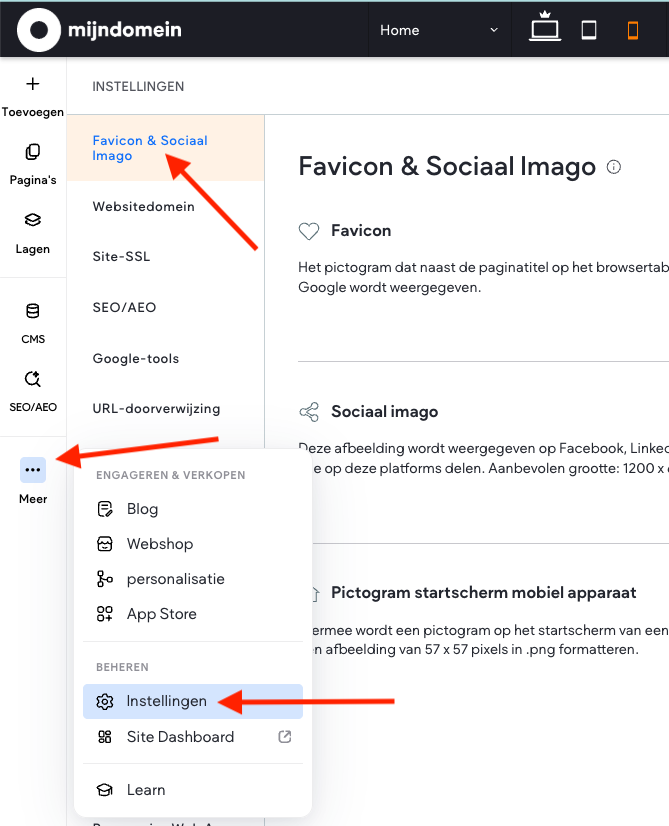The width and height of the screenshot is (669, 826).
Task: Switch to desktop preview view
Action: tap(545, 30)
